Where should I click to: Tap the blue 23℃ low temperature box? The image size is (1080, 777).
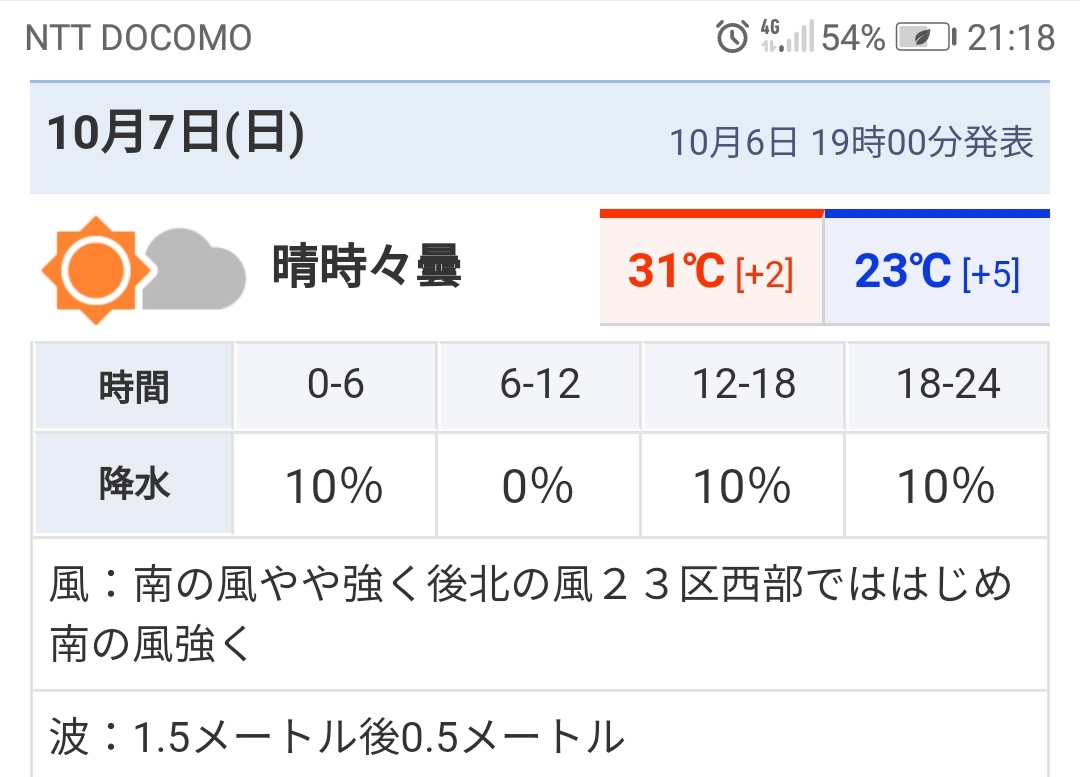click(x=937, y=270)
